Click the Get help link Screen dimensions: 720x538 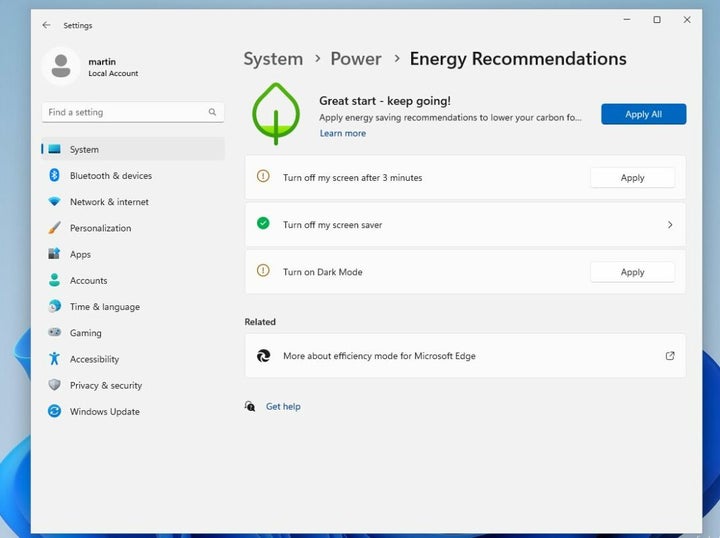pos(283,407)
